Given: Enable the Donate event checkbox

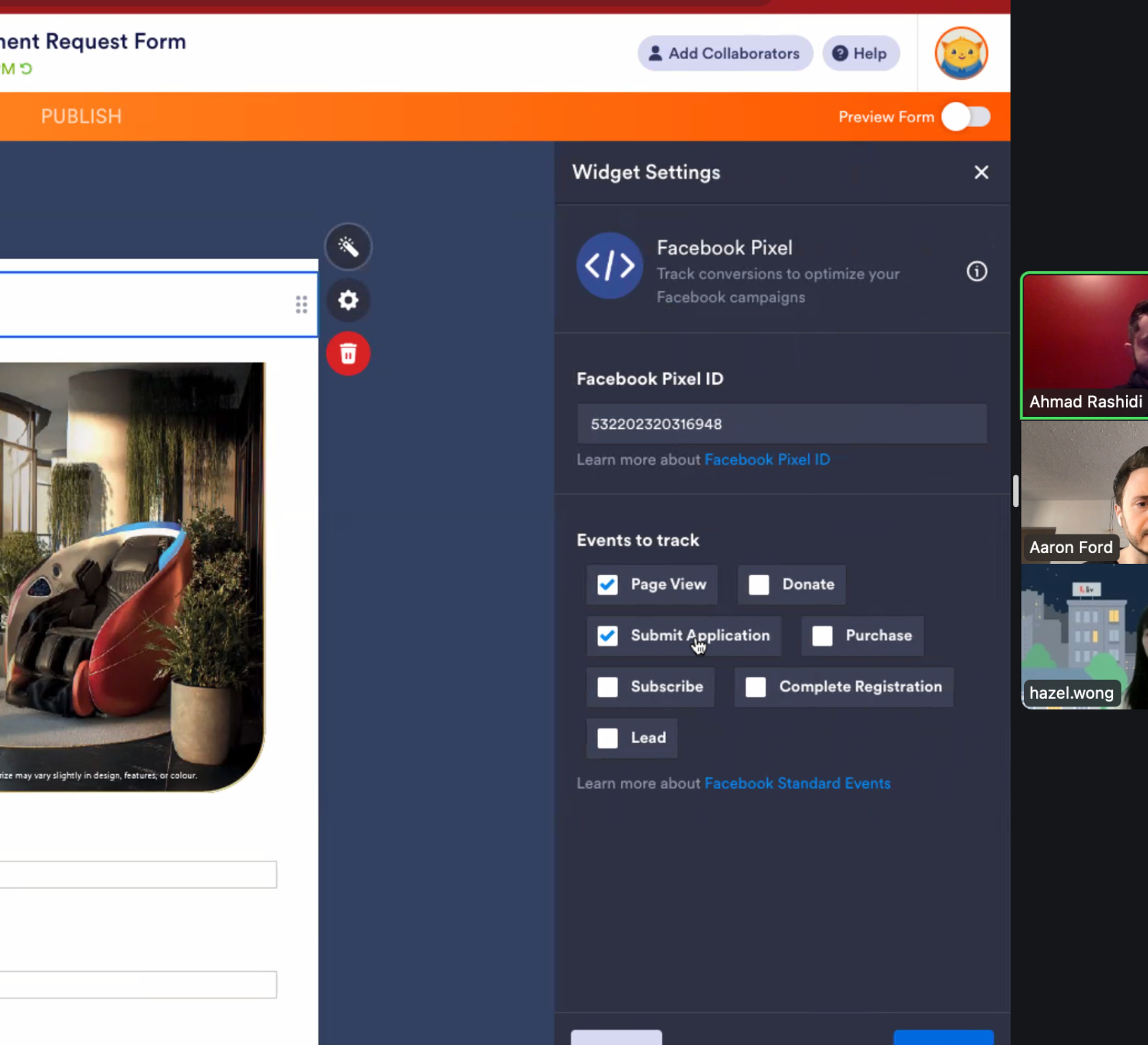Looking at the screenshot, I should pos(758,585).
